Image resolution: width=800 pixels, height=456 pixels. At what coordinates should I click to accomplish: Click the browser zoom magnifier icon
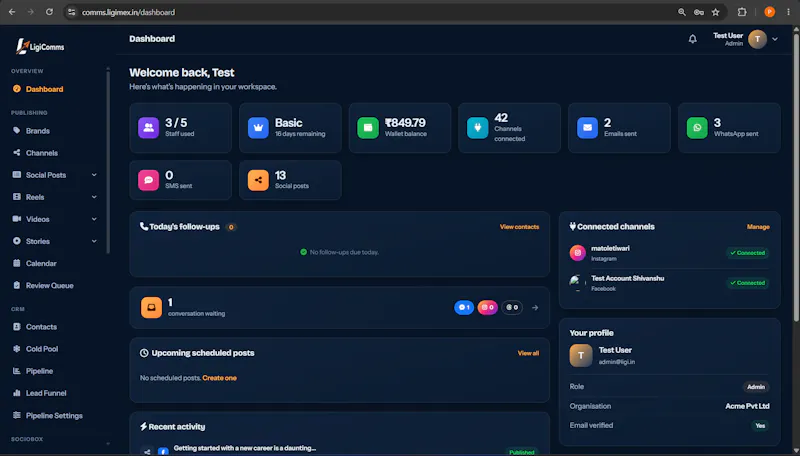pos(682,12)
